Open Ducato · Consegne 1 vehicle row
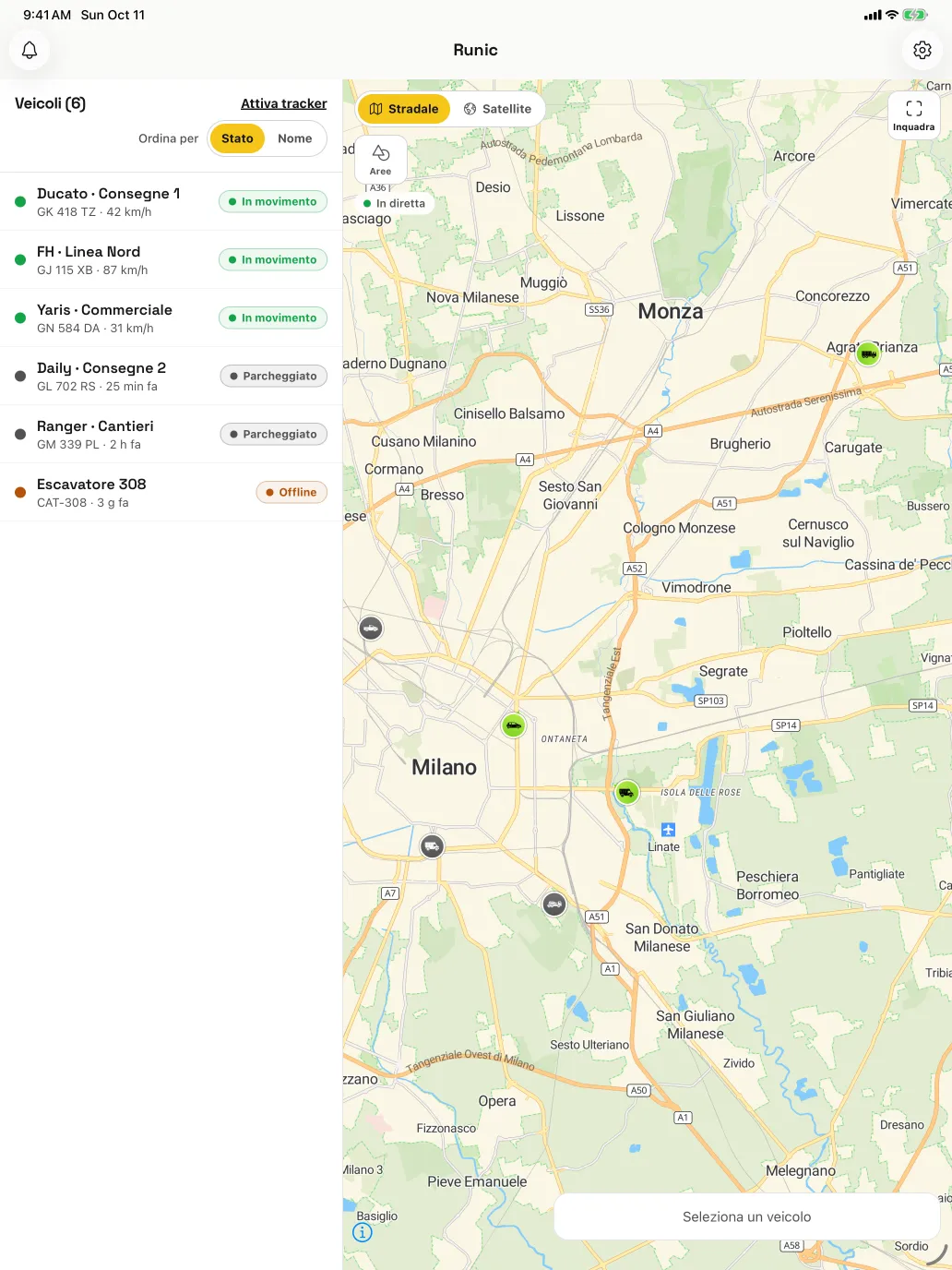The image size is (952, 1270). point(171,202)
